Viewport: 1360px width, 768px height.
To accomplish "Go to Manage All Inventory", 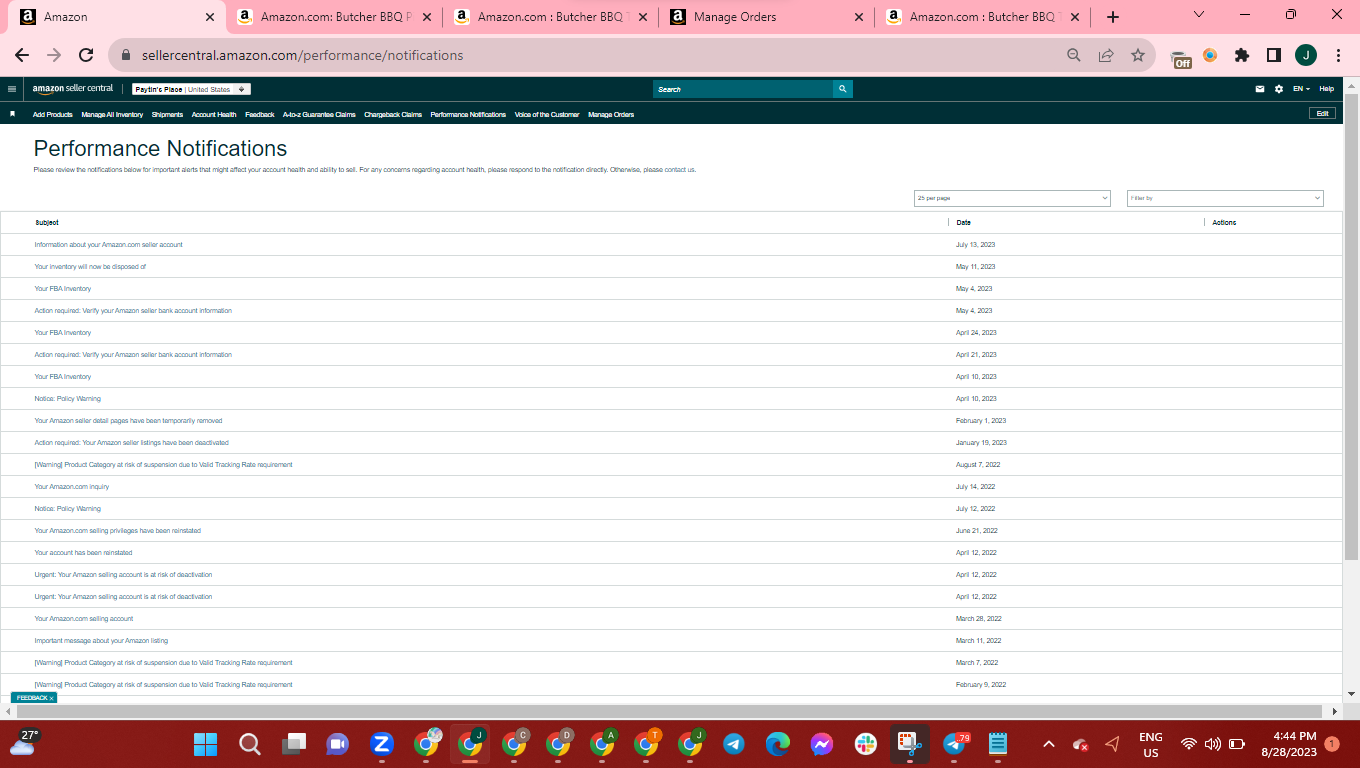I will pos(112,115).
